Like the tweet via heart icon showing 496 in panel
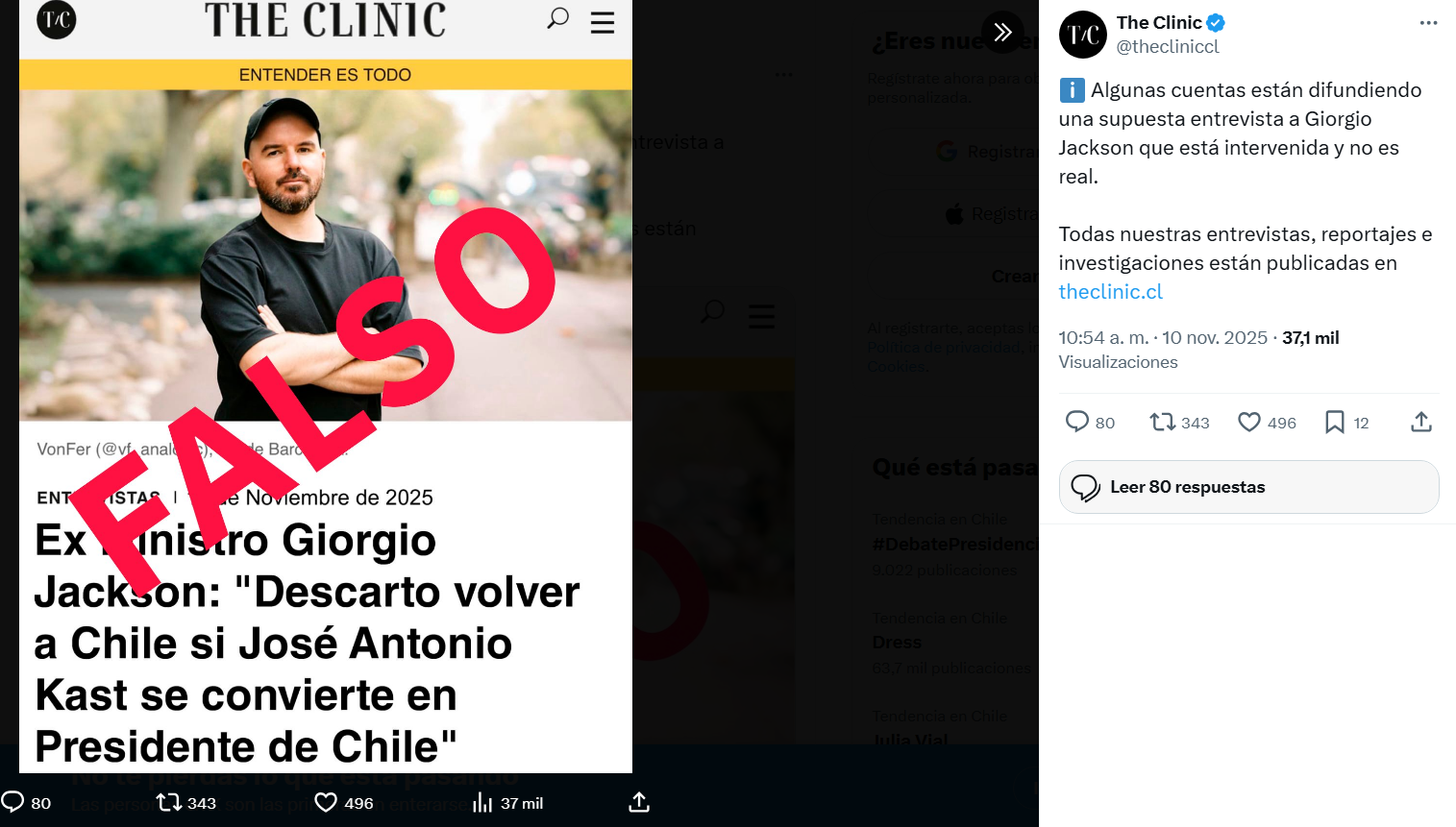1456x827 pixels. (1249, 422)
